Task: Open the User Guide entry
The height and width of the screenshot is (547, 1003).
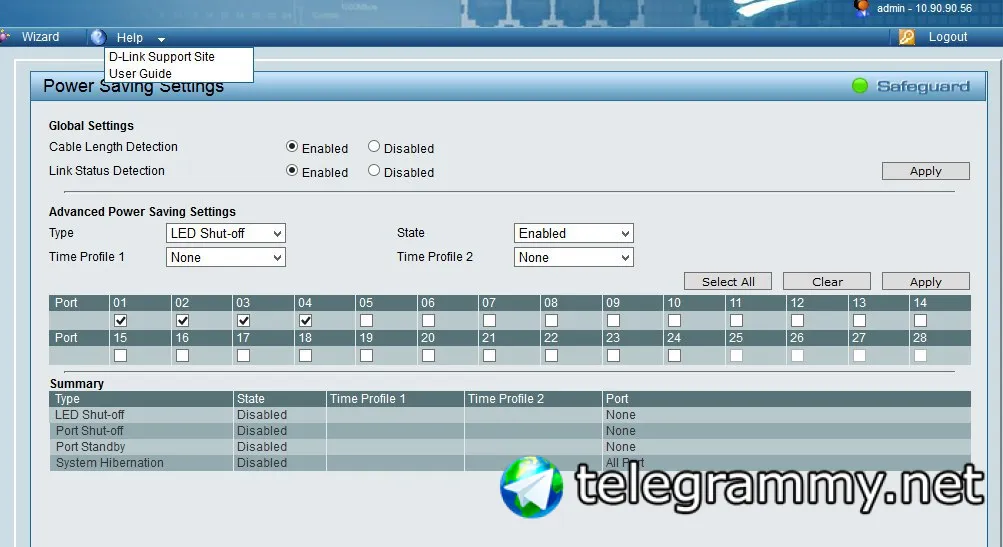Action: (x=140, y=74)
